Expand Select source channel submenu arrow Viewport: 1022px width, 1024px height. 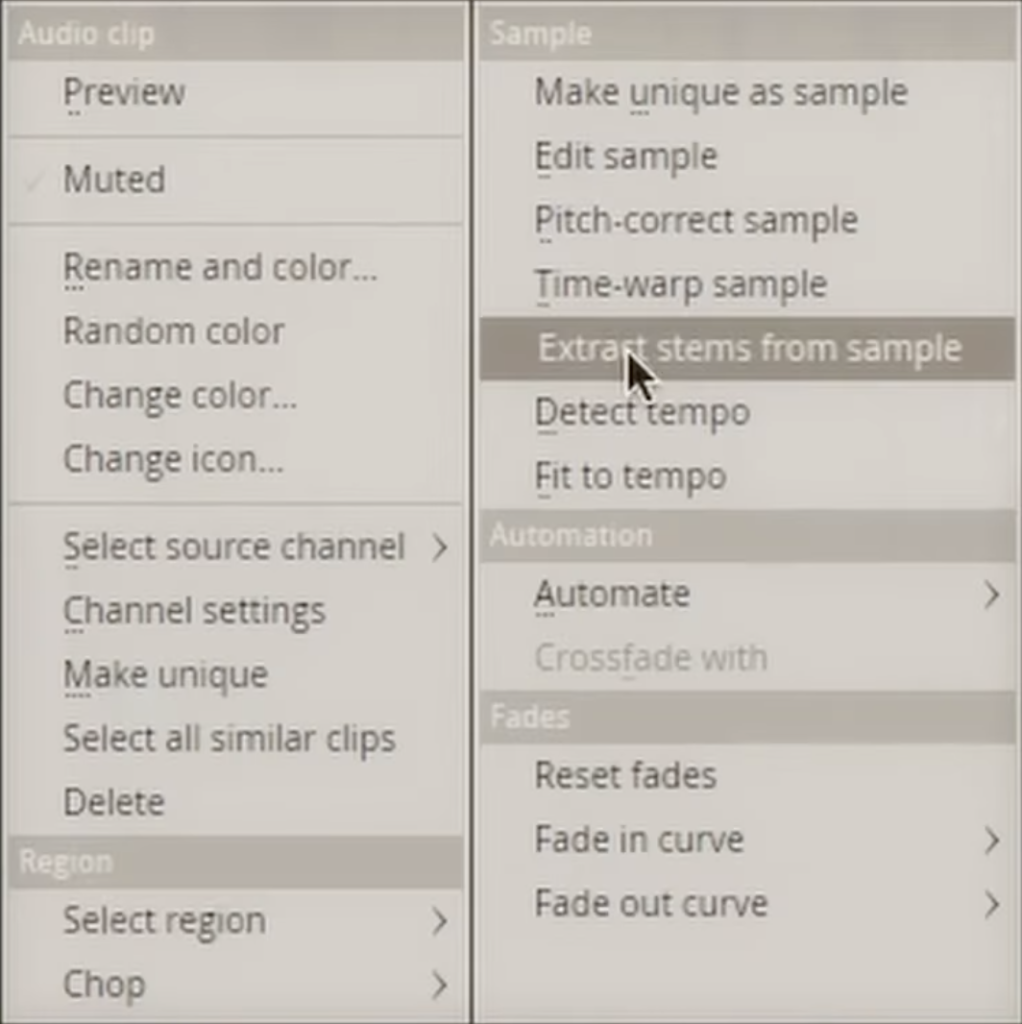(x=439, y=547)
